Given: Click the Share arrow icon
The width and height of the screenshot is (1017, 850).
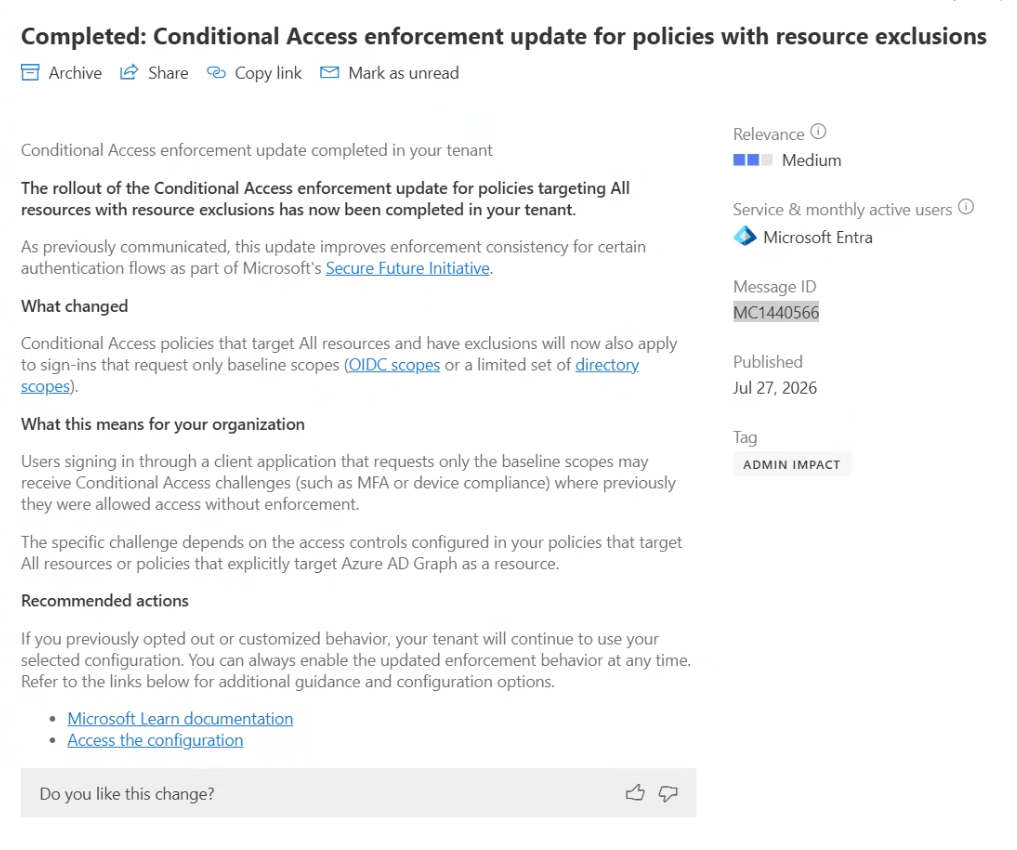Looking at the screenshot, I should pos(129,72).
